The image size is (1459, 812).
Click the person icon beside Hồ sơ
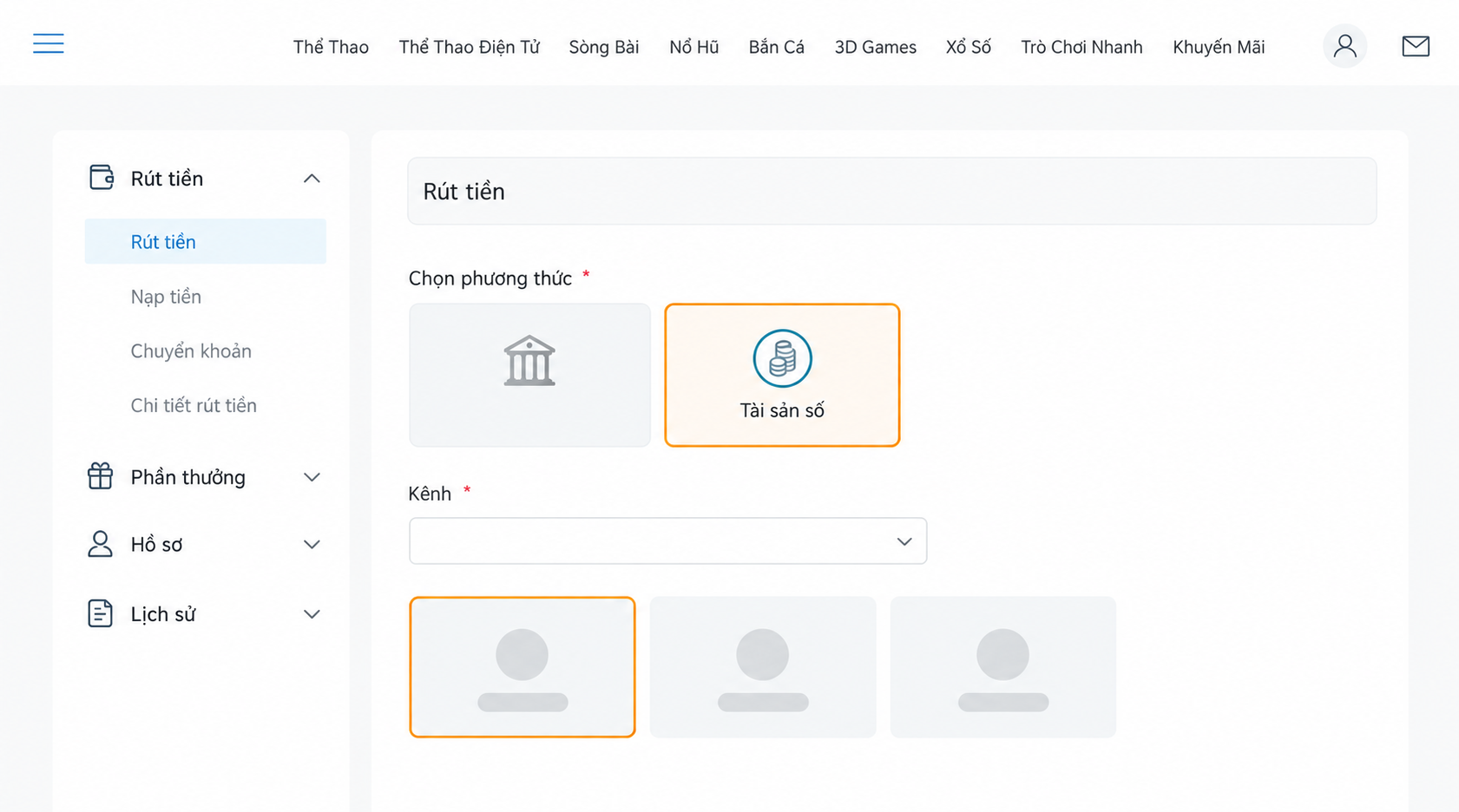coord(100,544)
